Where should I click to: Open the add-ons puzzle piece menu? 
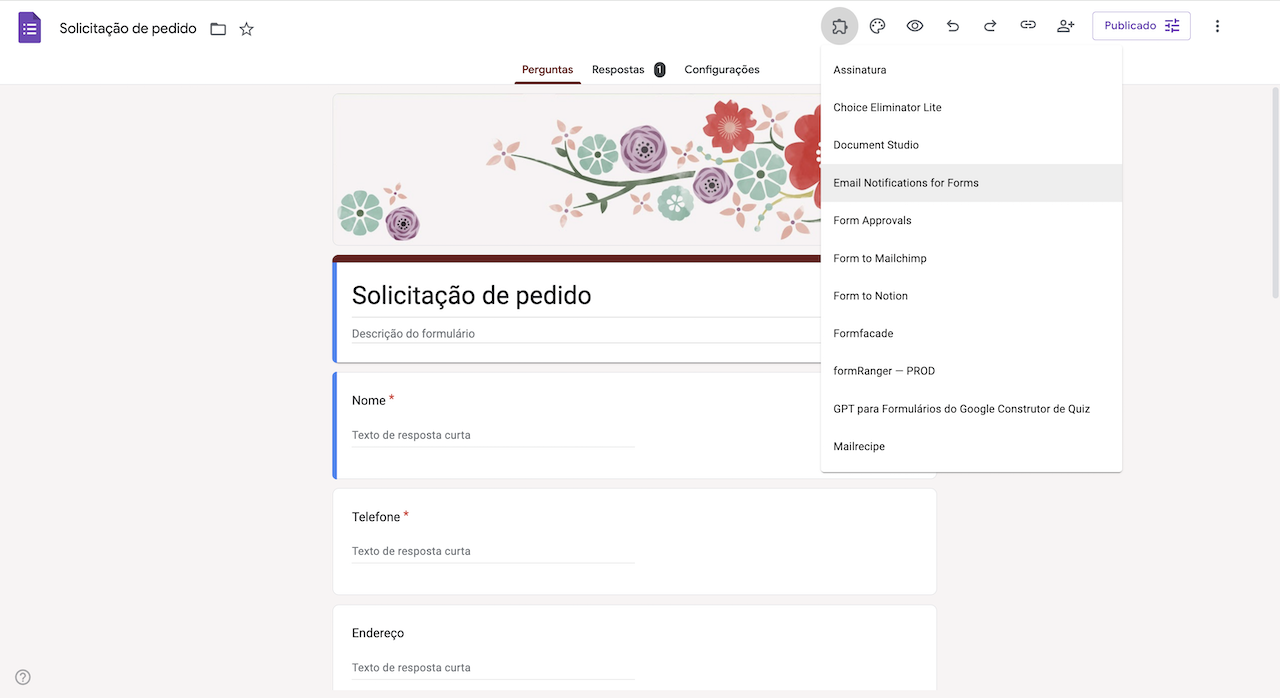pyautogui.click(x=839, y=25)
